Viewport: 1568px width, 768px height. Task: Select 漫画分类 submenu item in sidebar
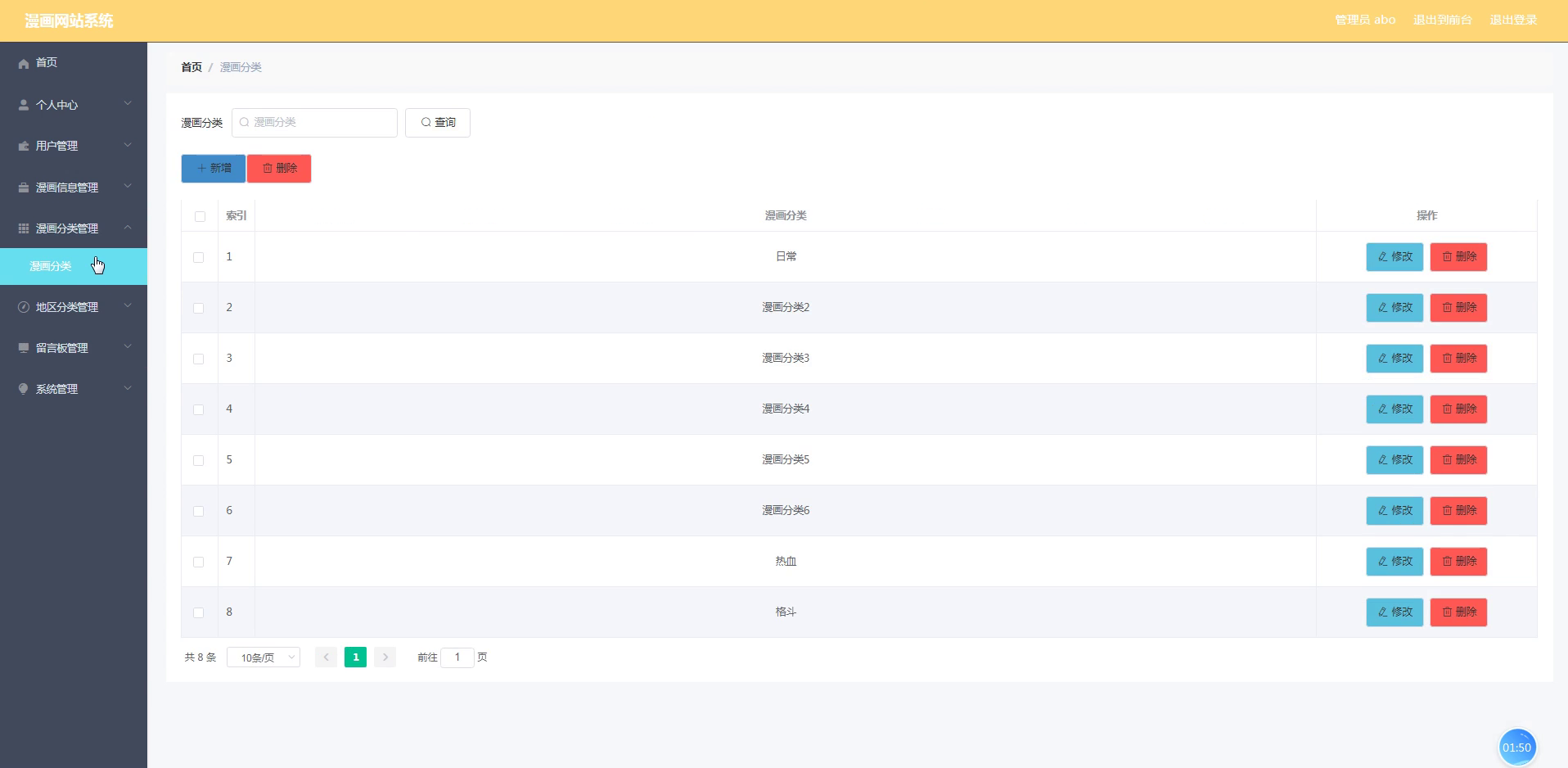point(74,266)
